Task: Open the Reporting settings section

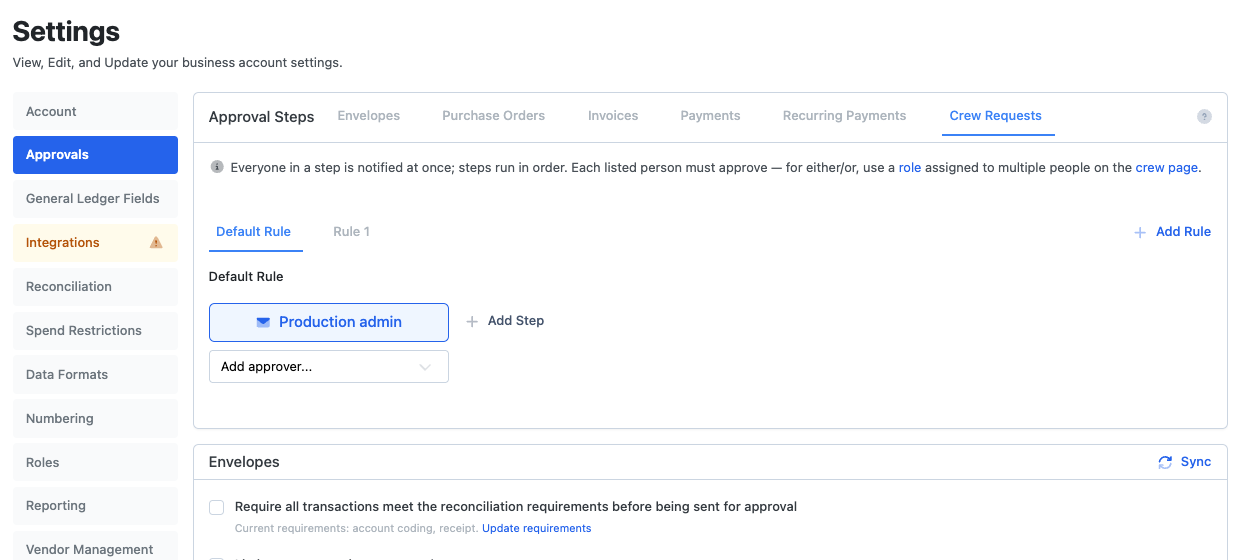Action: pyautogui.click(x=95, y=506)
